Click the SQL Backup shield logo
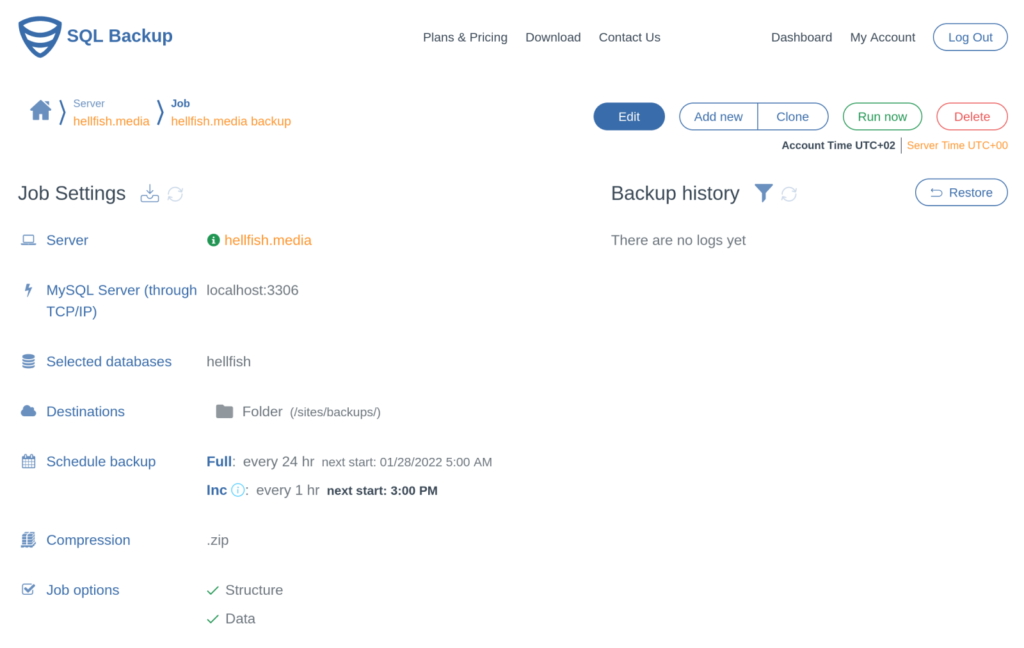This screenshot has height=648, width=1024. (38, 36)
